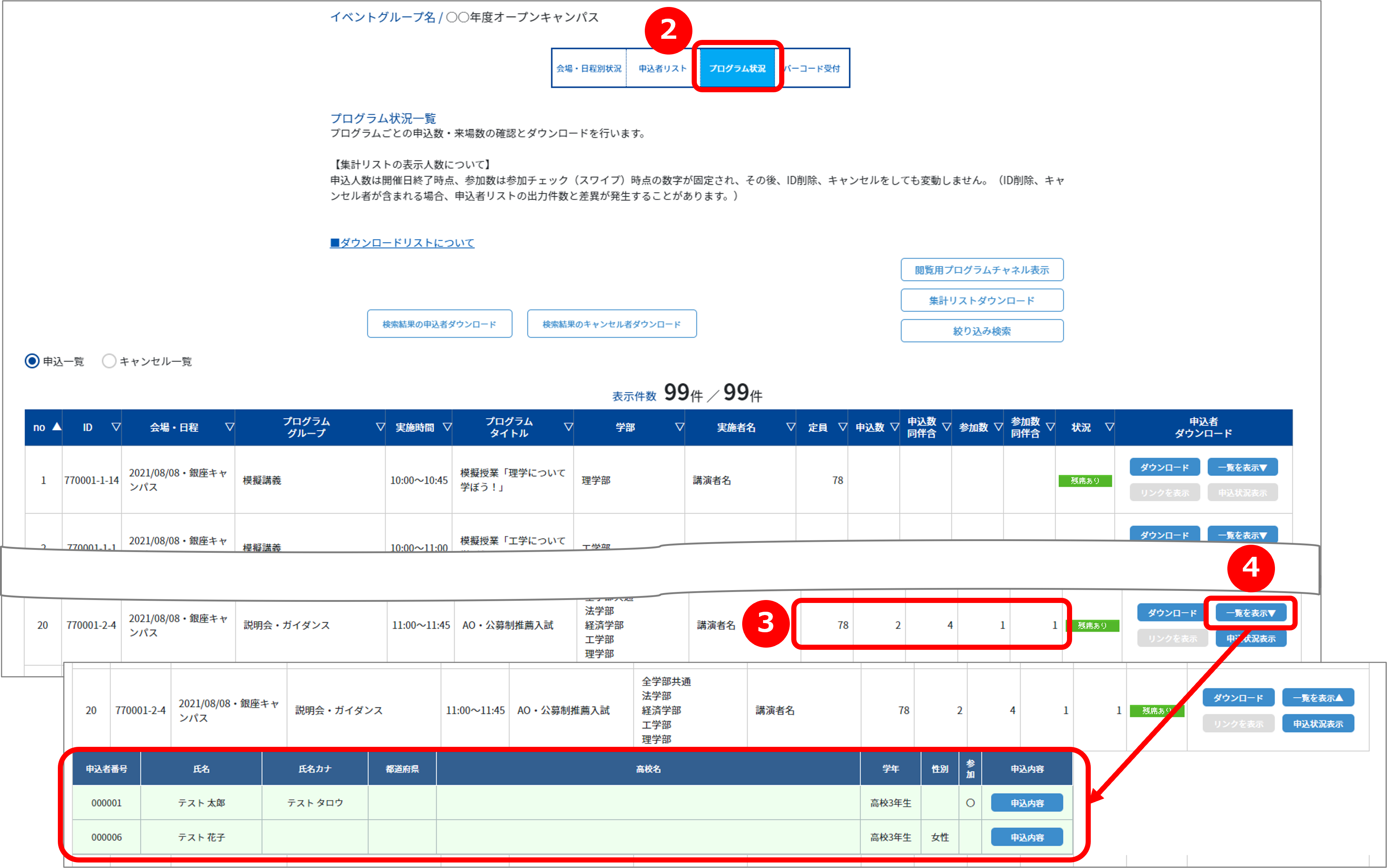Select the 申込一覧 radio button

[32, 361]
